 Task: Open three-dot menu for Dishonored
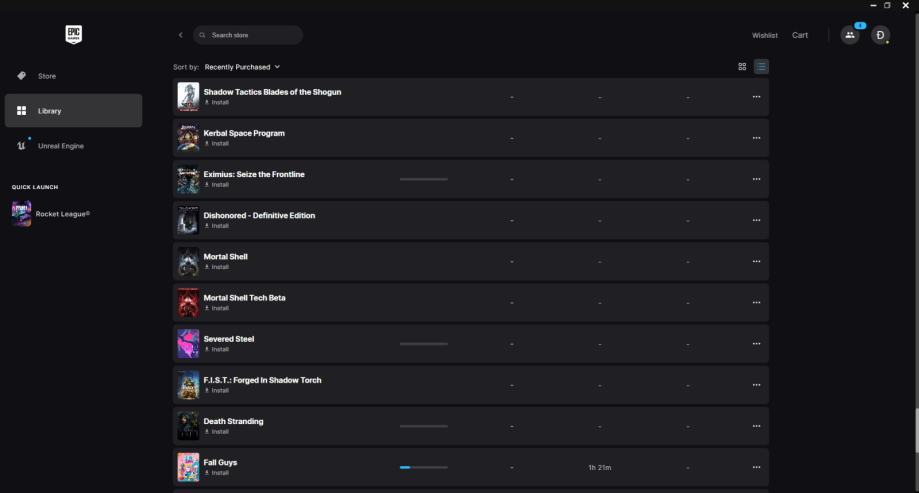(756, 220)
